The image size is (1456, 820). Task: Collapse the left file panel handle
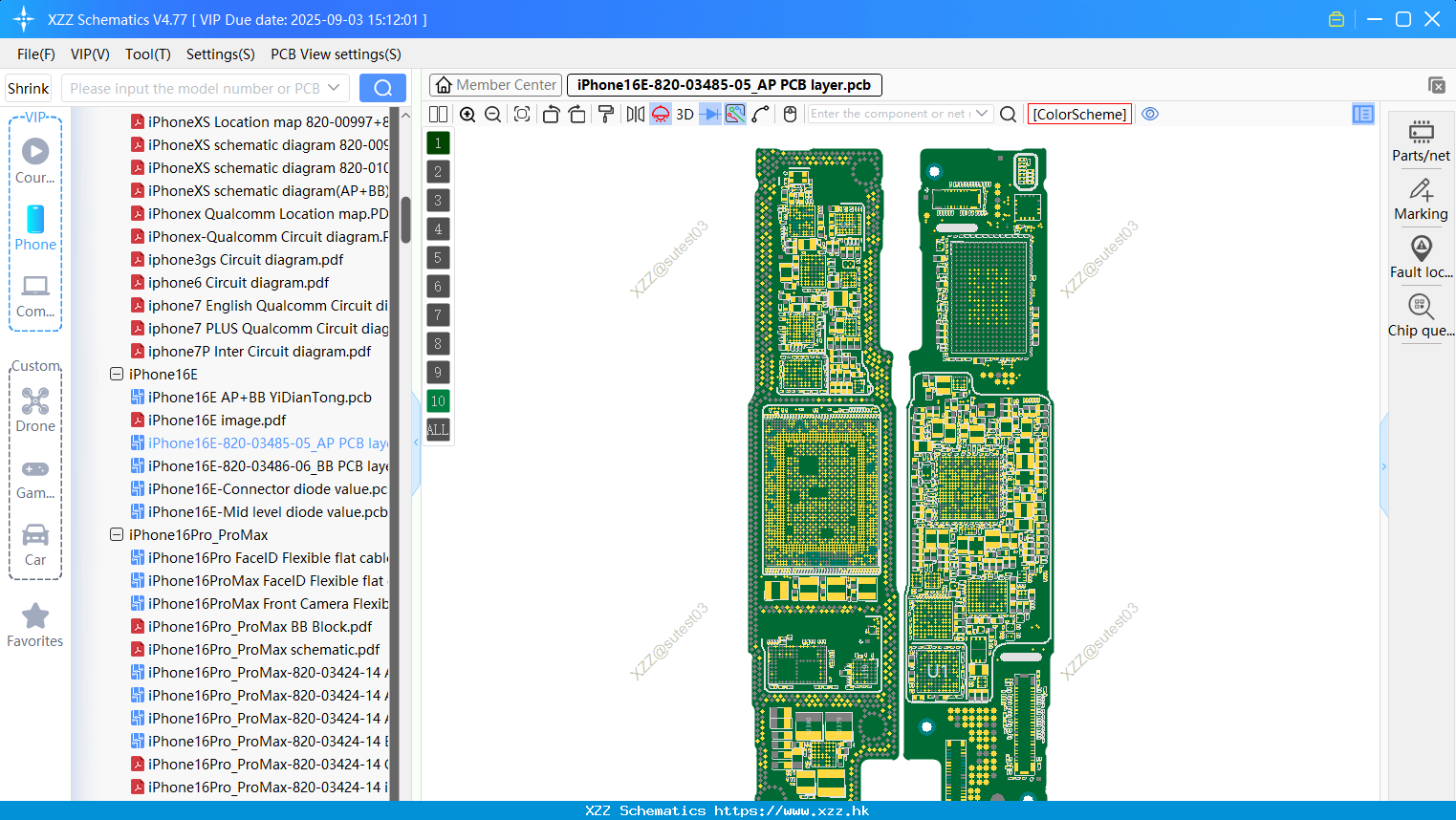[x=416, y=442]
